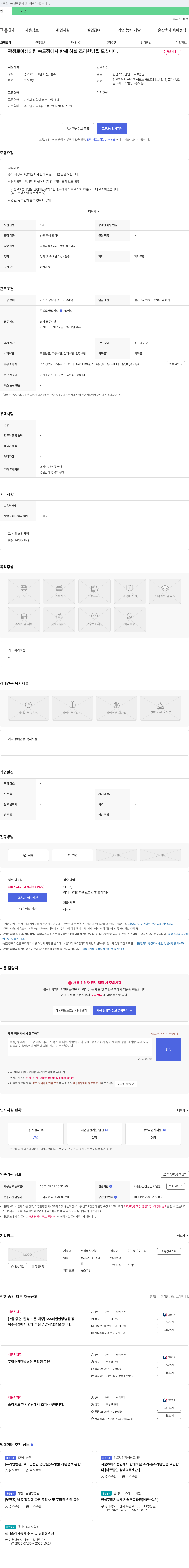Viewport: 189px width, 1568px height.
Task: Go to the 고용24 home logo
Action: click(7, 30)
